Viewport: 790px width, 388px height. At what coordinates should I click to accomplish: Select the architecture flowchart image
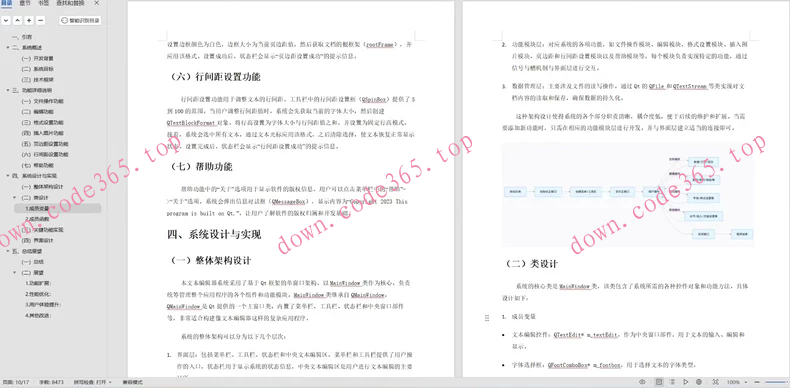628,195
